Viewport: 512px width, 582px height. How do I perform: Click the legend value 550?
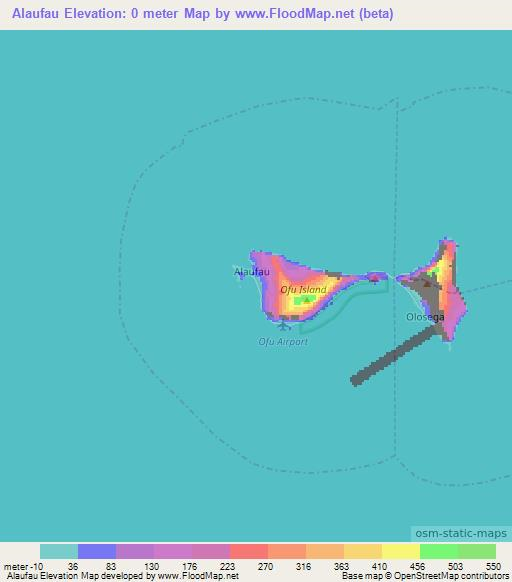click(493, 567)
